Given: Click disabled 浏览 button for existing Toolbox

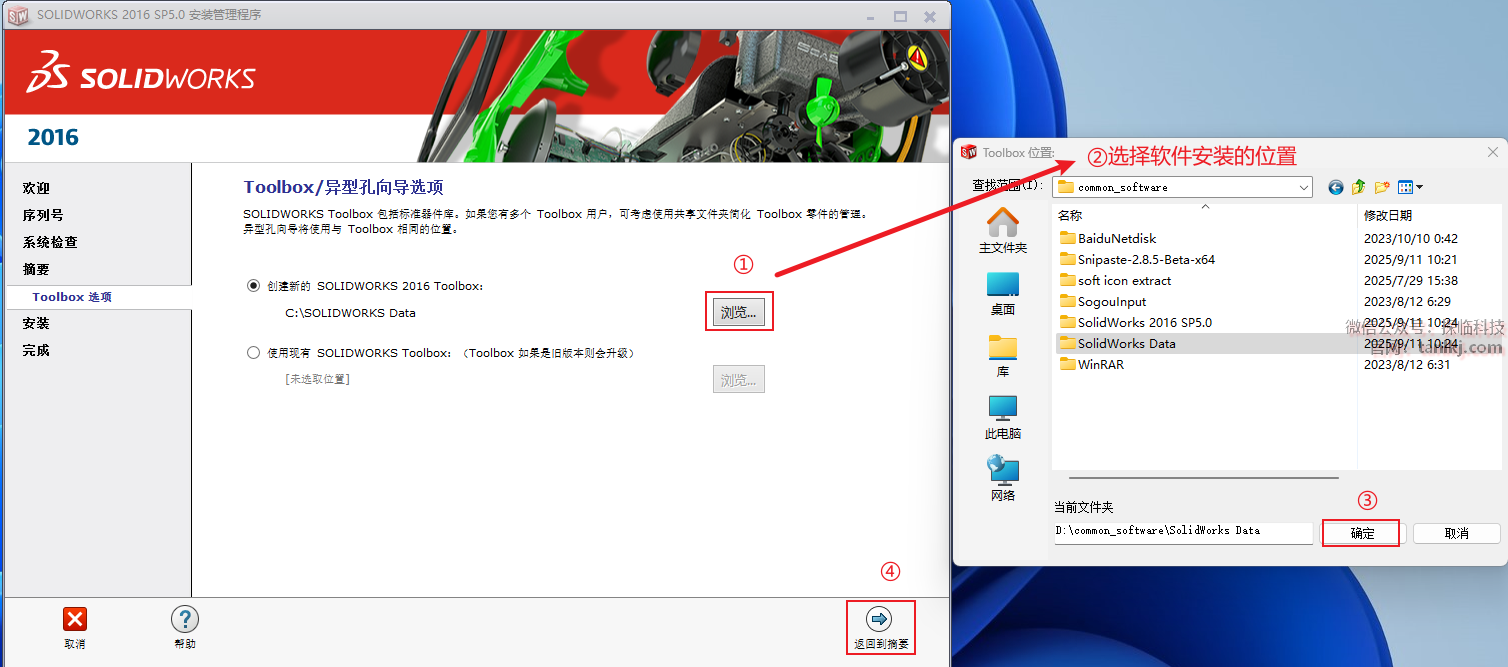Looking at the screenshot, I should pyautogui.click(x=739, y=380).
